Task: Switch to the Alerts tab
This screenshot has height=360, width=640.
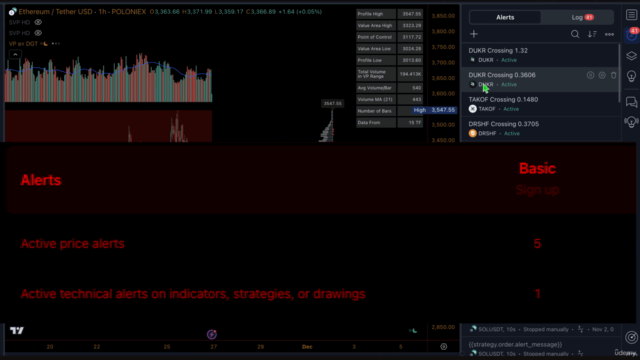Action: pos(505,17)
